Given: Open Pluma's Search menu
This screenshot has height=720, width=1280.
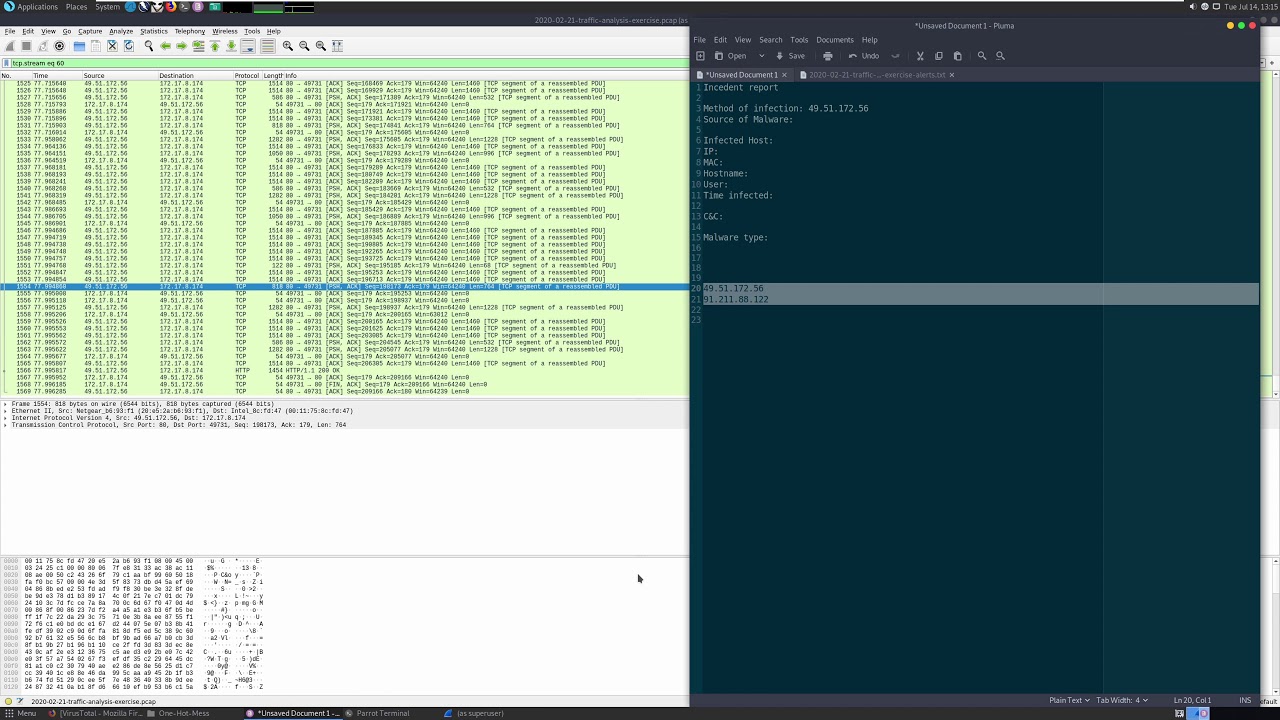Looking at the screenshot, I should 770,40.
